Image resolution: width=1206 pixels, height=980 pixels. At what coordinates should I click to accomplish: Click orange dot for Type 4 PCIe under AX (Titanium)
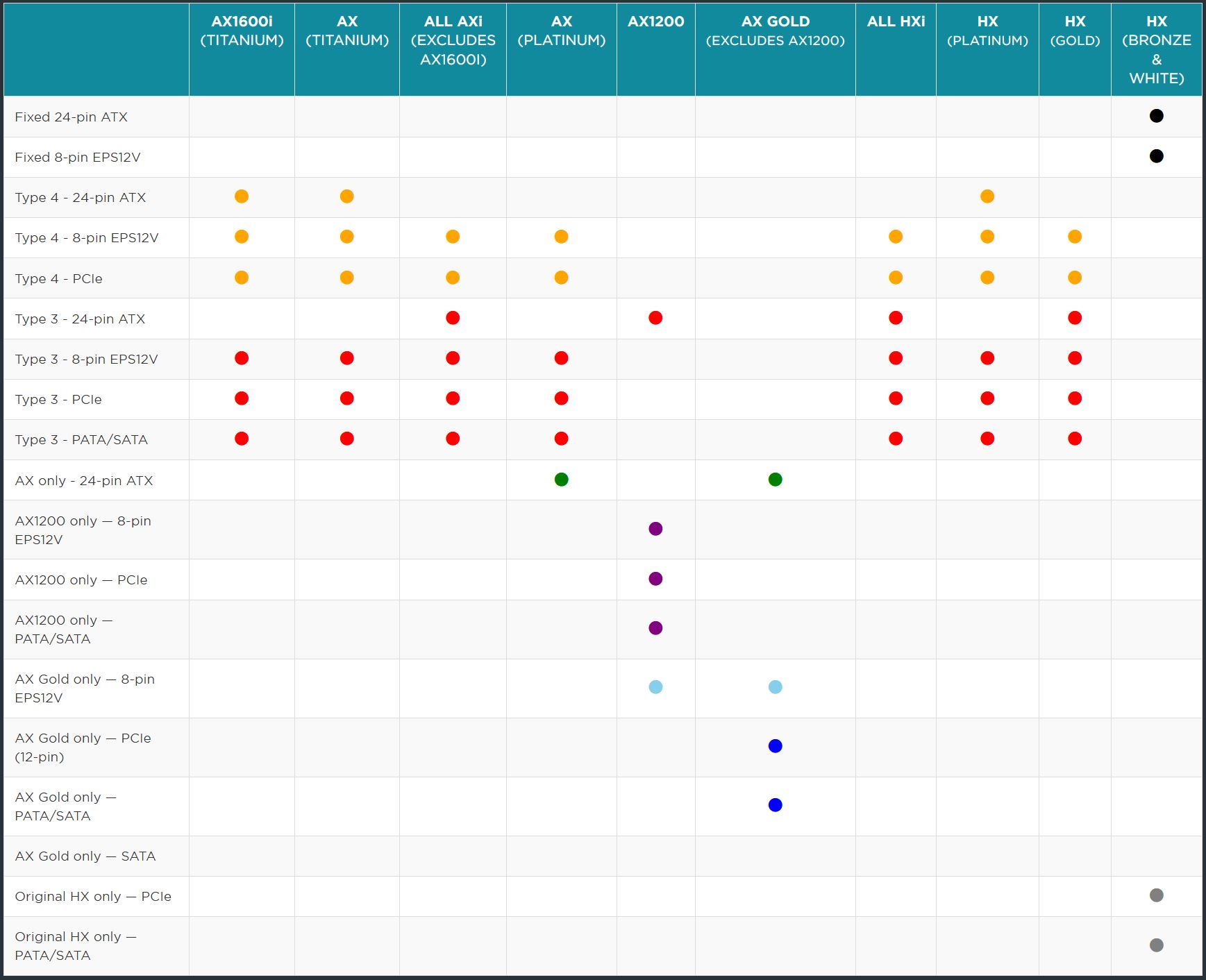347,278
